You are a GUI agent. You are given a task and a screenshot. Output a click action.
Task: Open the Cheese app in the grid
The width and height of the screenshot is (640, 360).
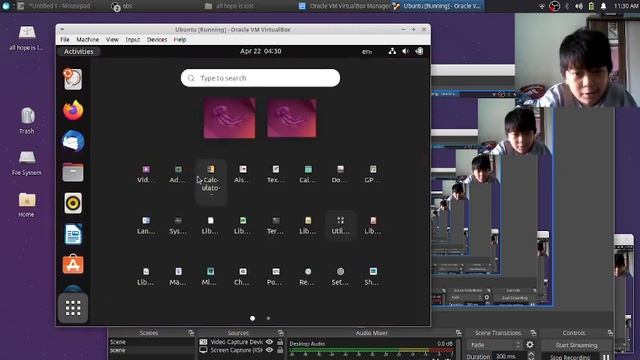pyautogui.click(x=243, y=276)
